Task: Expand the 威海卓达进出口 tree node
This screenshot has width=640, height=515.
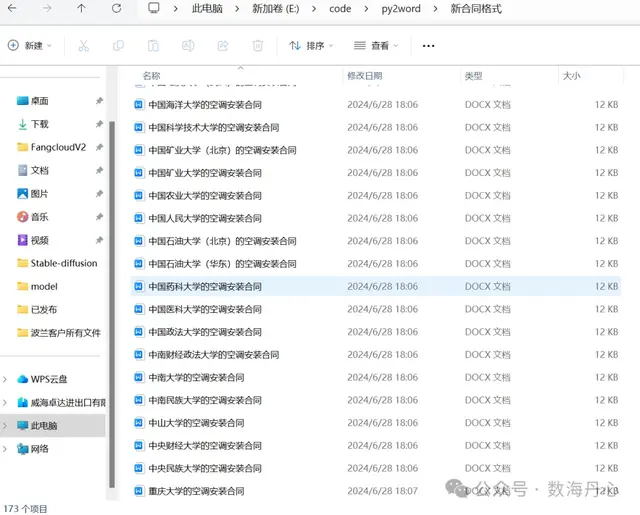Action: [5, 402]
